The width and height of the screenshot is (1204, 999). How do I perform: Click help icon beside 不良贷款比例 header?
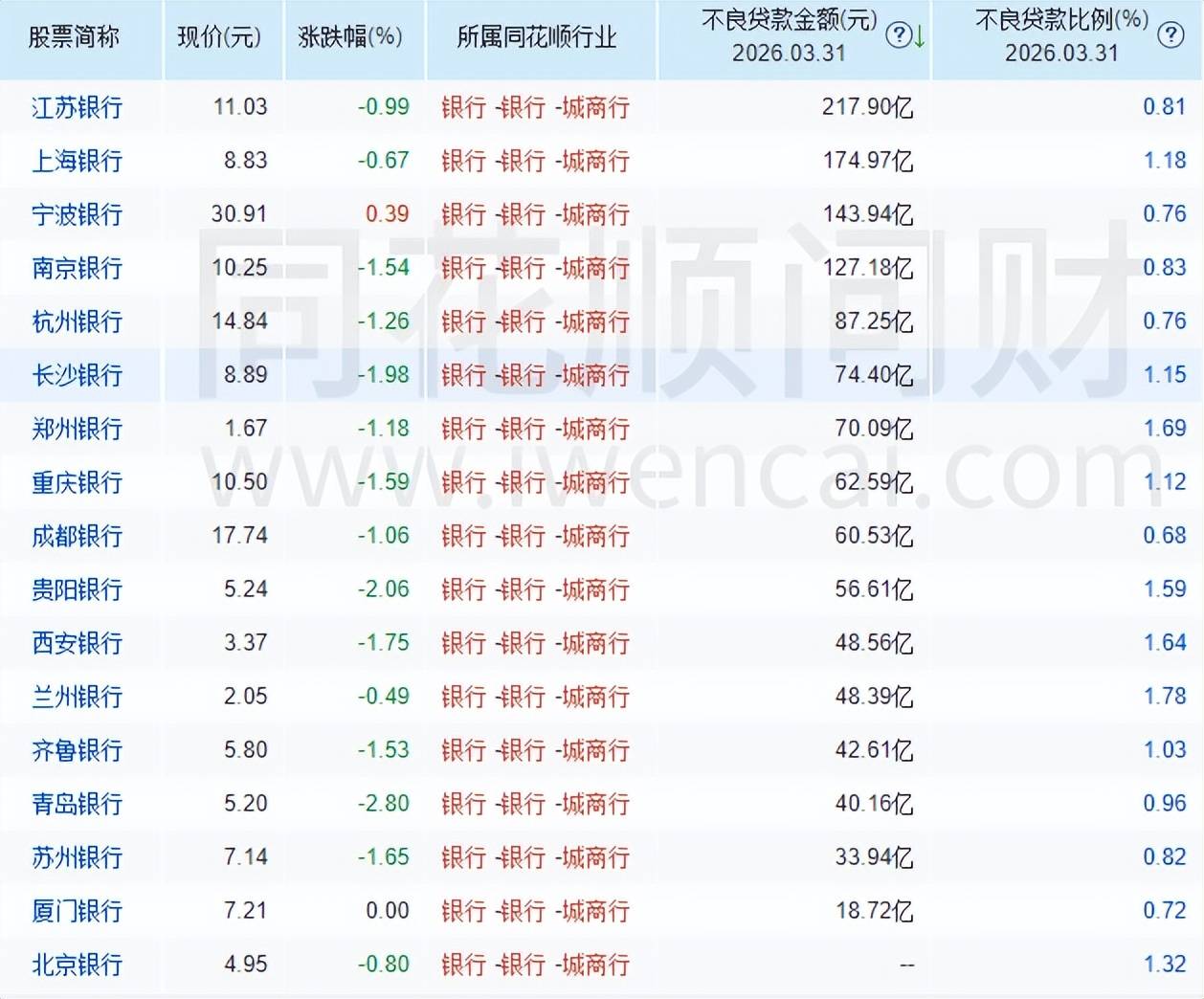(1170, 36)
